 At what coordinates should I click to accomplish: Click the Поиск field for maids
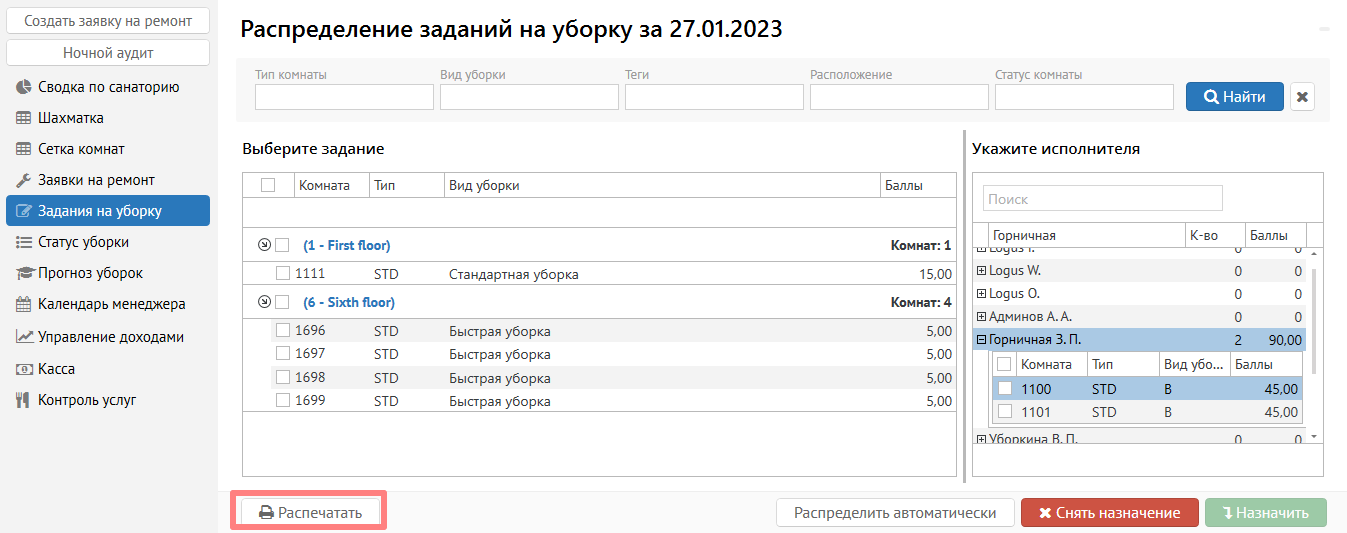point(1102,199)
